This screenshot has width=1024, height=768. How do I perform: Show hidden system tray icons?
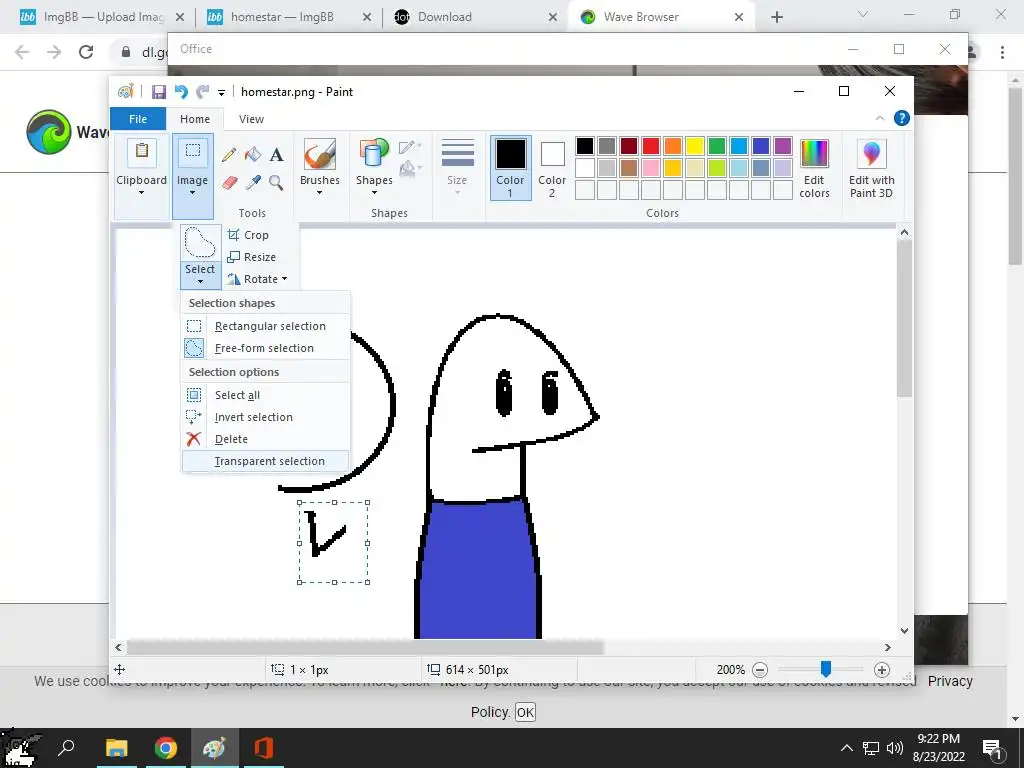coord(846,748)
